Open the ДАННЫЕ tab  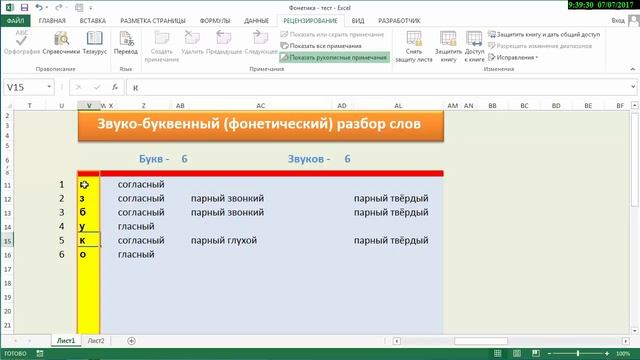[x=256, y=20]
